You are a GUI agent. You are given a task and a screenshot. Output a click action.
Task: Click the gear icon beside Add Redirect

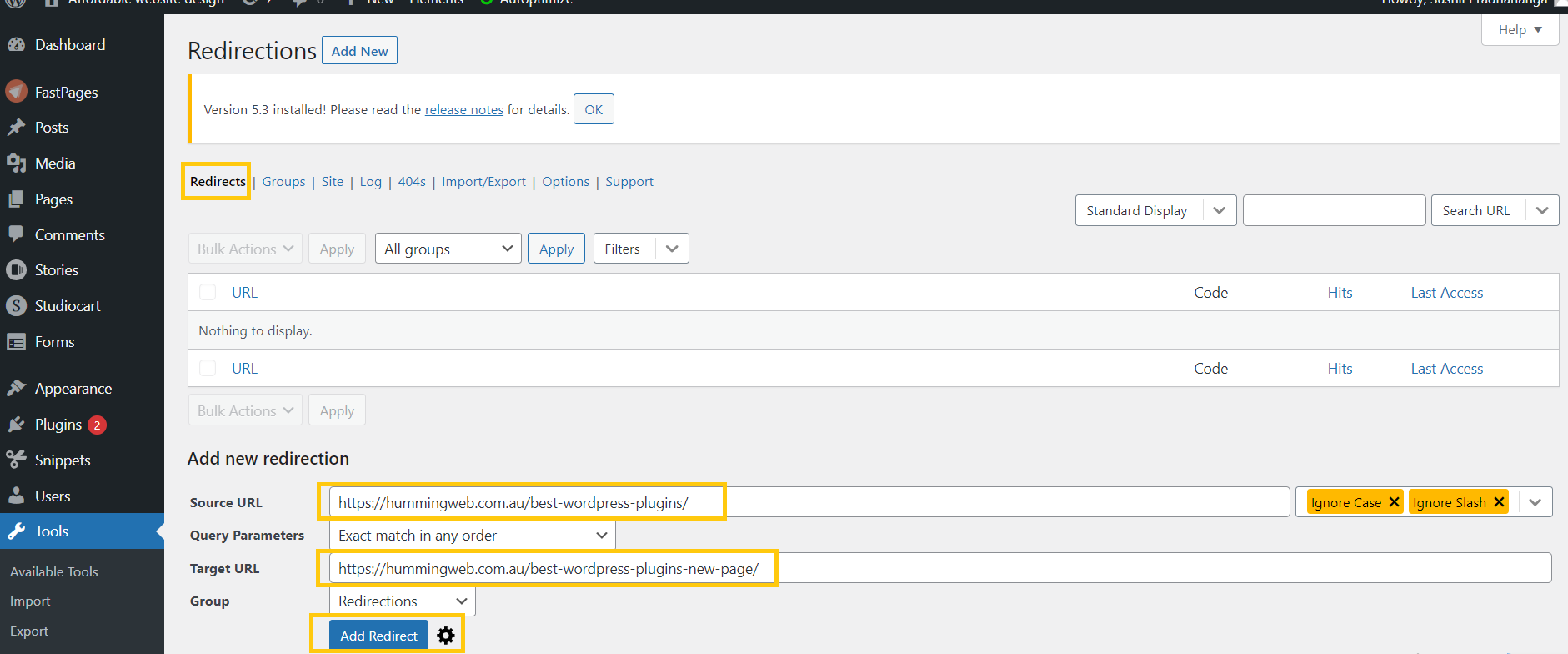pos(446,636)
